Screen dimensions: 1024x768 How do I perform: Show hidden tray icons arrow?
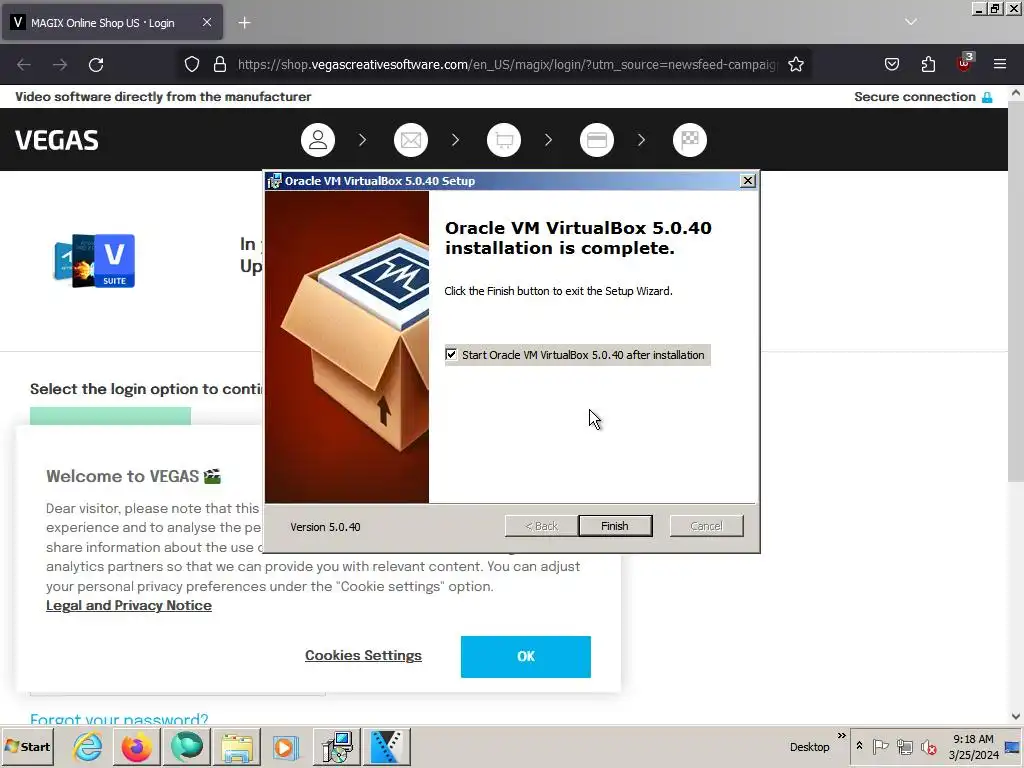[859, 746]
